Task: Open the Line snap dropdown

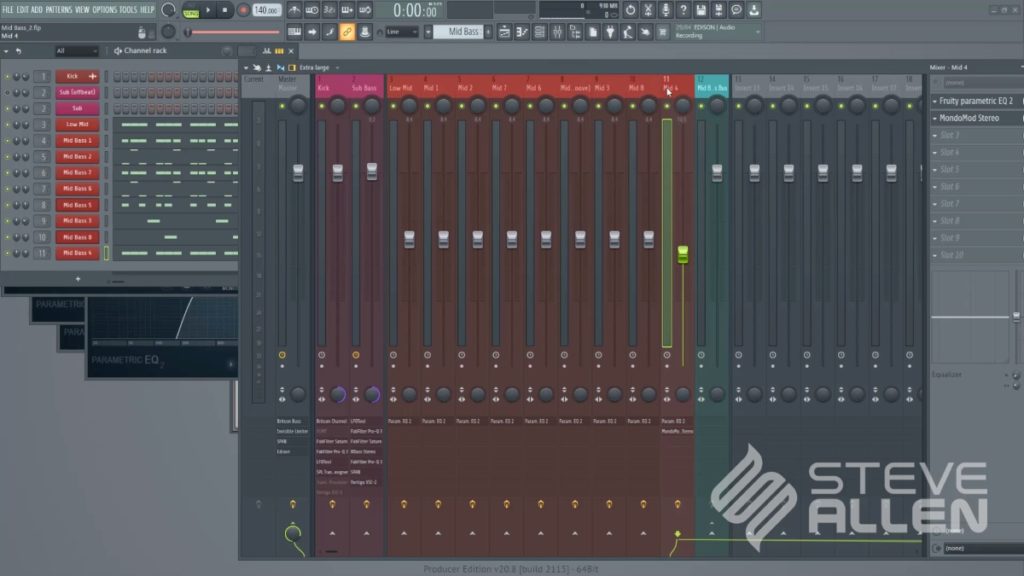Action: pos(402,32)
